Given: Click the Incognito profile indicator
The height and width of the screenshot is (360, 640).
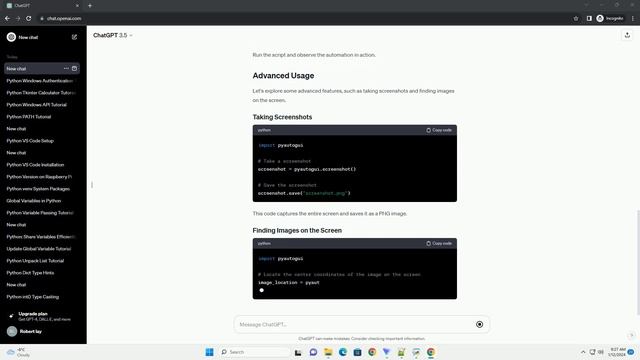Looking at the screenshot, I should [610, 18].
